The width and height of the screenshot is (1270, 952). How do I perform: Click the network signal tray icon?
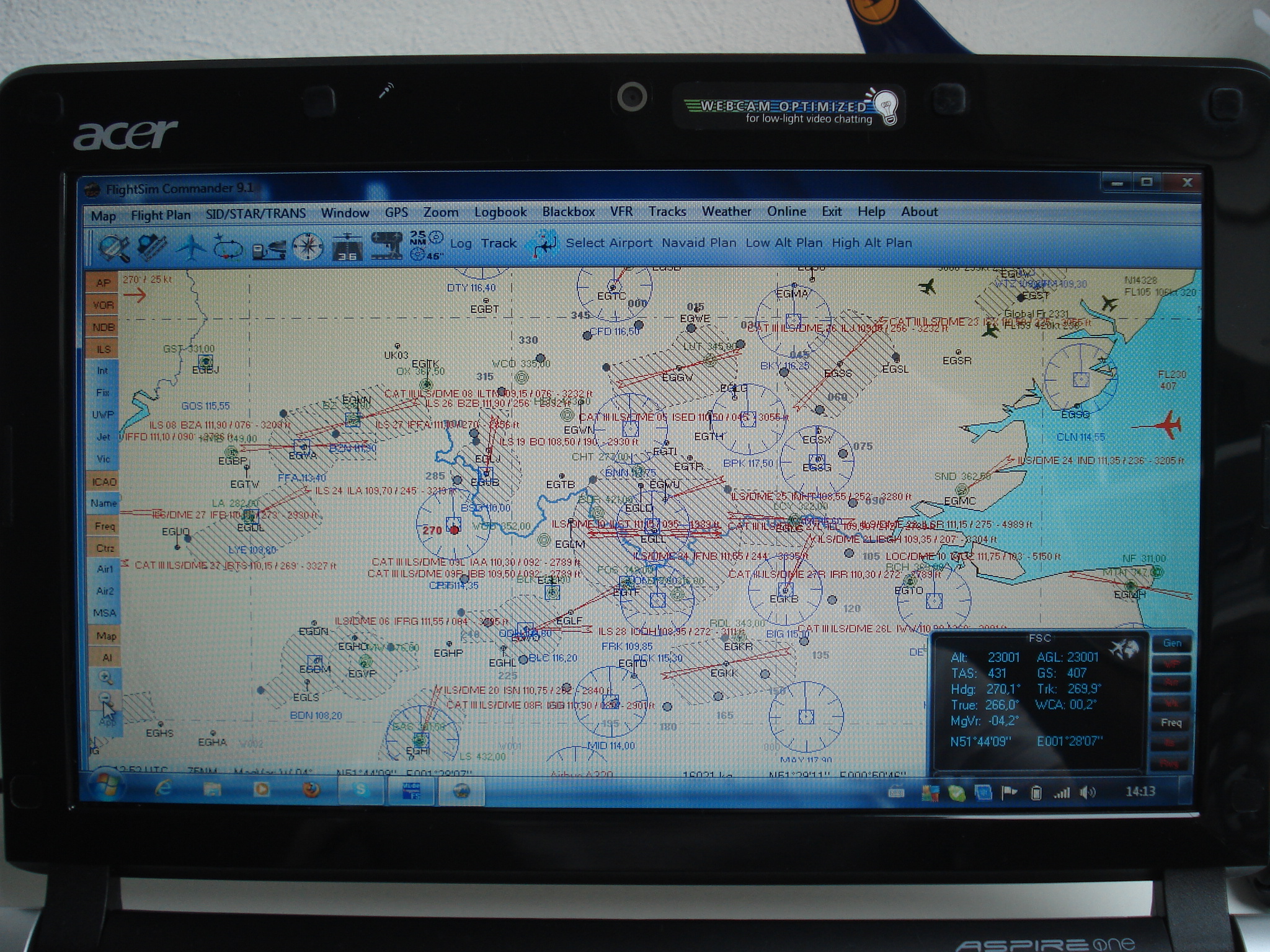click(1062, 793)
